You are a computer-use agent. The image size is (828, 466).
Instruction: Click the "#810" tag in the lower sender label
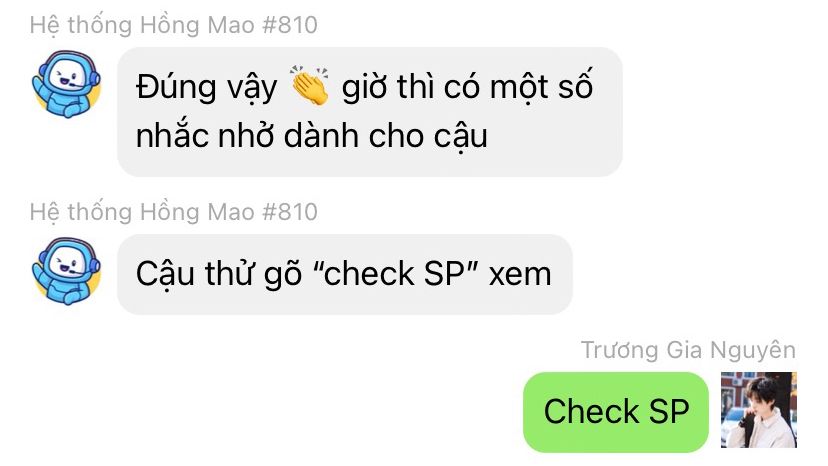pyautogui.click(x=290, y=212)
